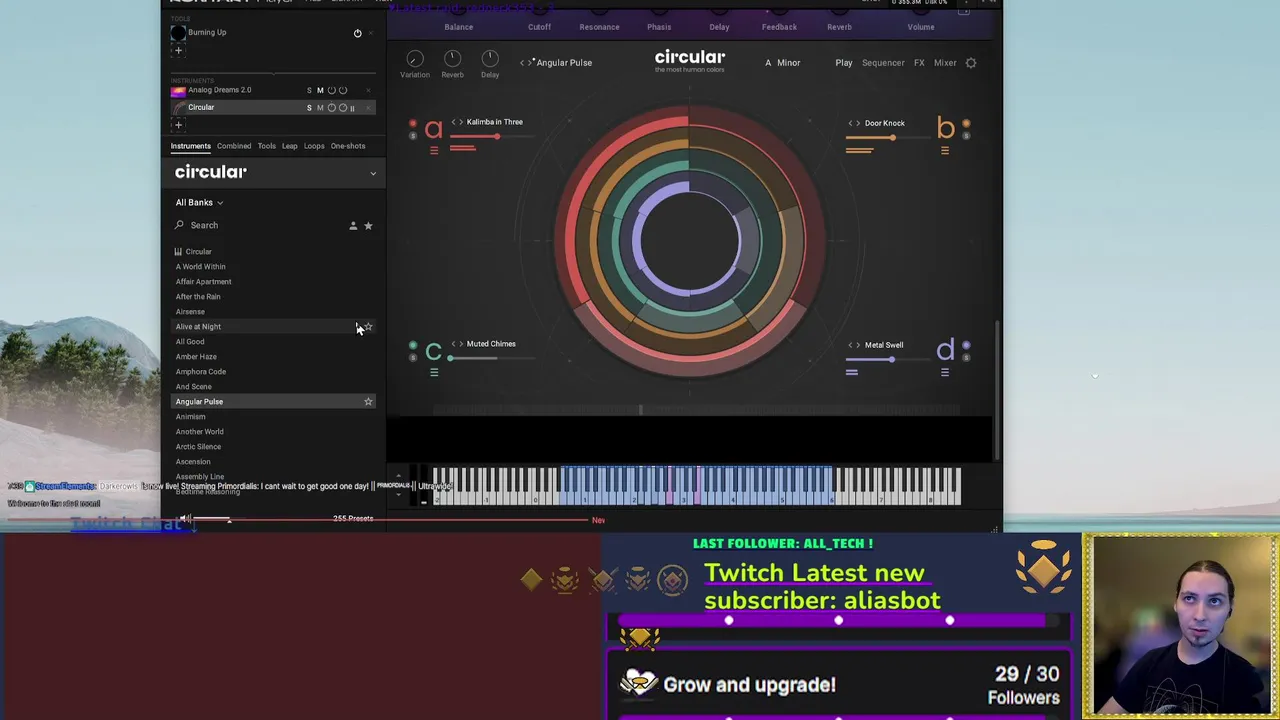Image resolution: width=1280 pixels, height=720 pixels.
Task: Favorite the Alive at Night preset
Action: pos(368,327)
